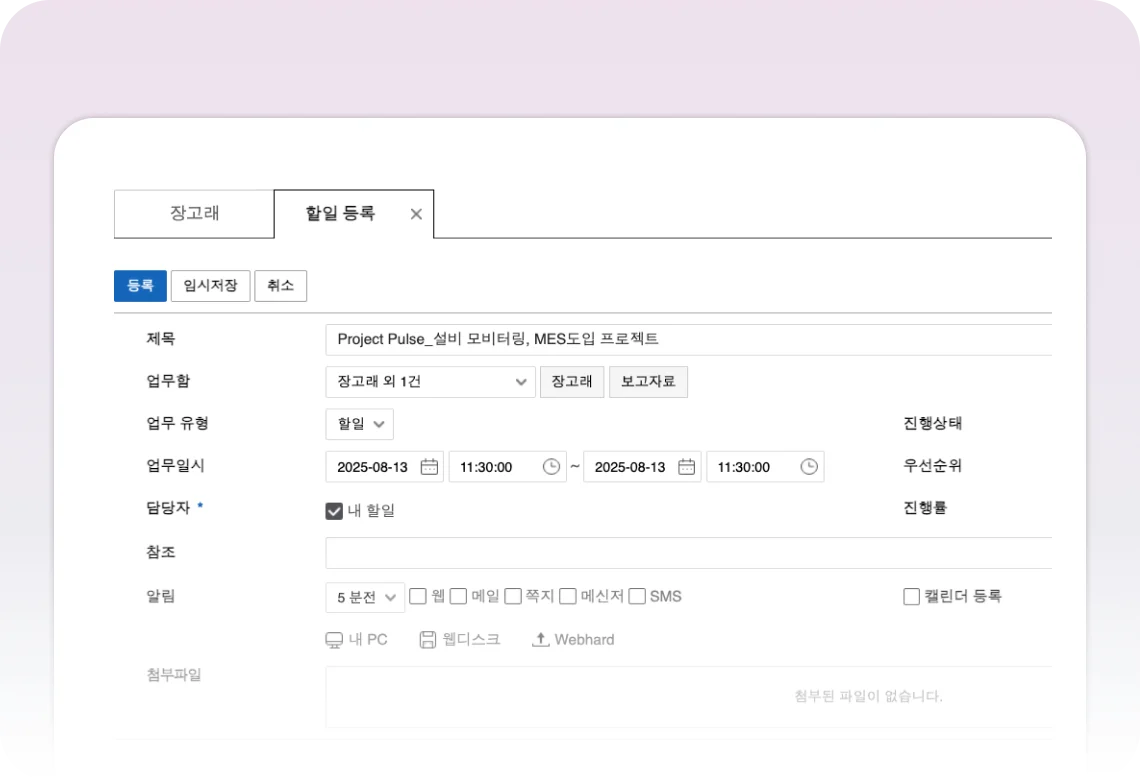Open the end date calendar picker icon
The width and height of the screenshot is (1140, 780).
(687, 467)
